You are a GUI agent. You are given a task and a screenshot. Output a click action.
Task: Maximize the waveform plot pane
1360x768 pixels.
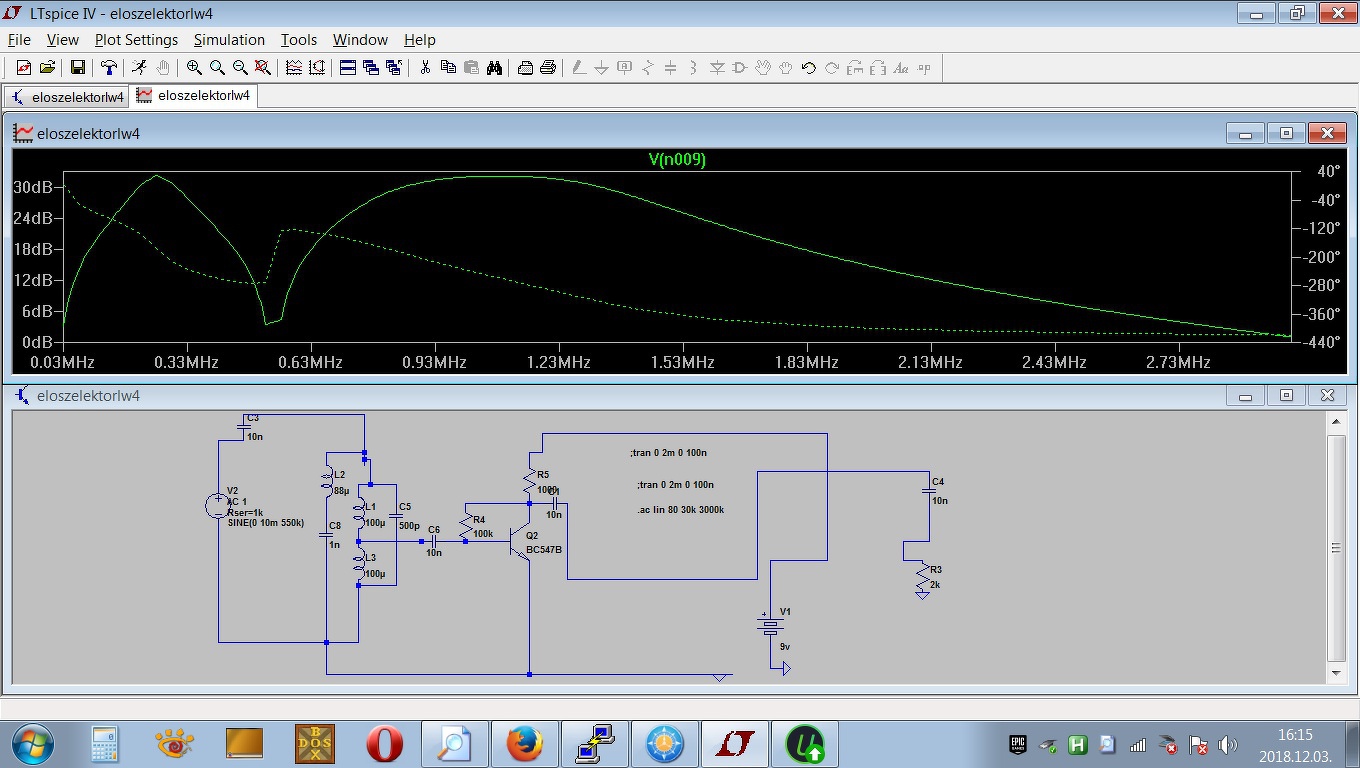[1287, 133]
